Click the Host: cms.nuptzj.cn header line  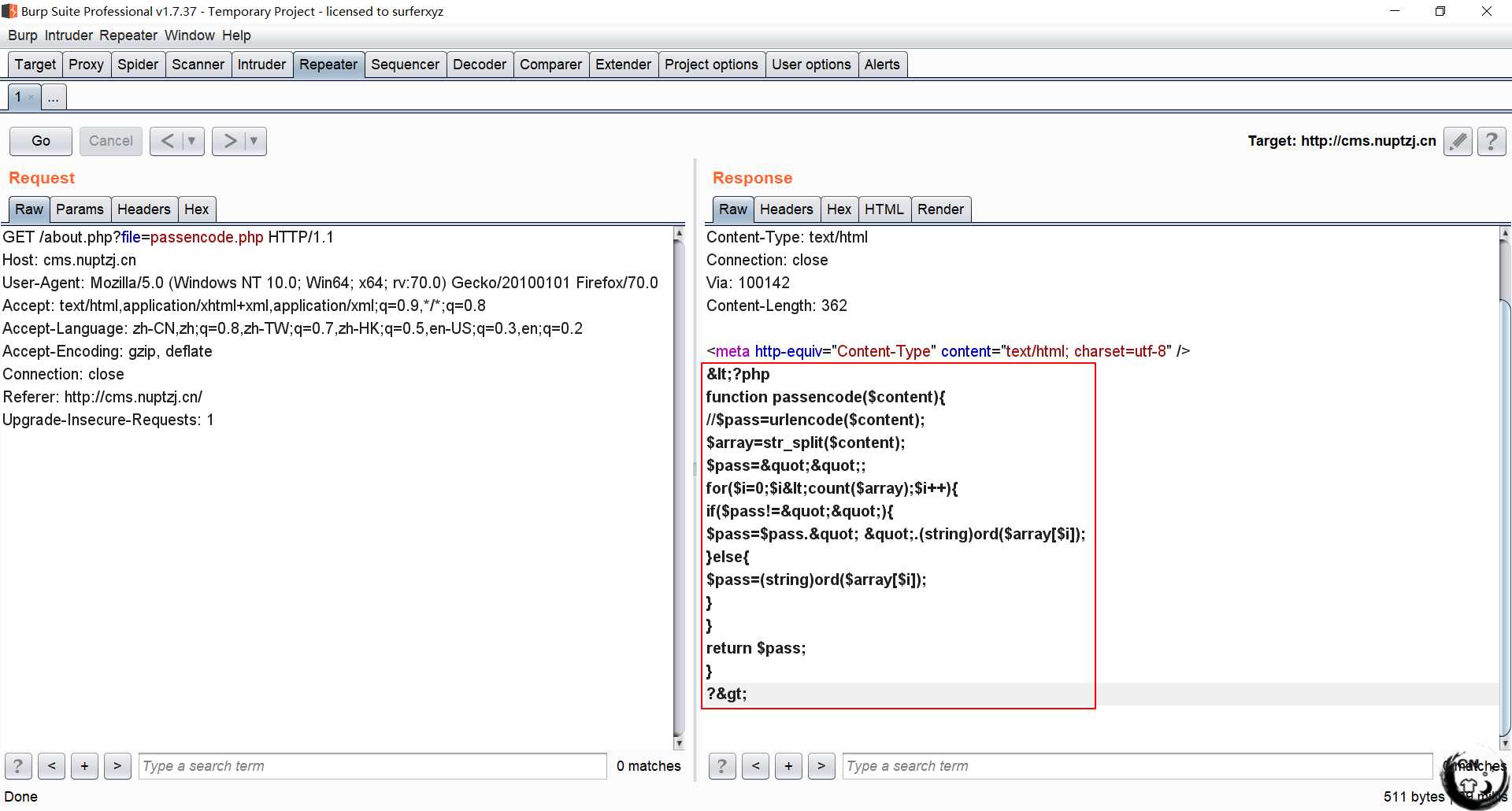pyautogui.click(x=69, y=260)
